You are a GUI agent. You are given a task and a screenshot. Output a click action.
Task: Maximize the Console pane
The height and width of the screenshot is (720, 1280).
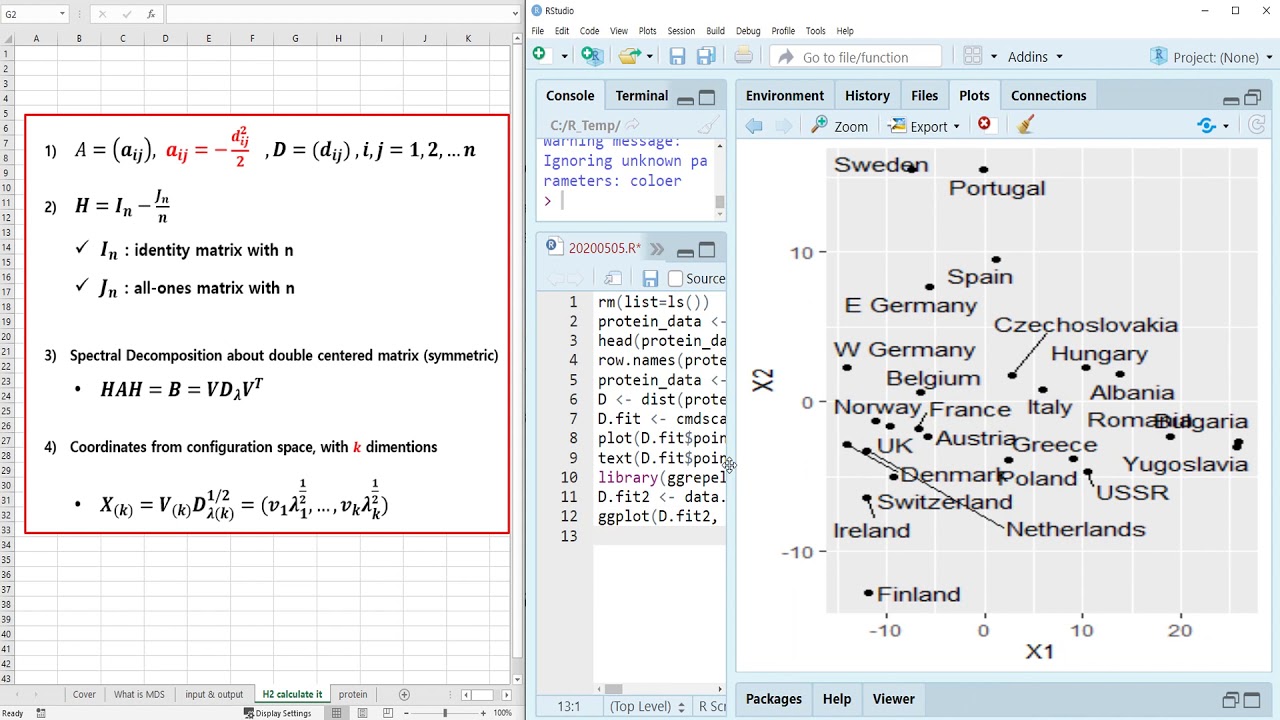pyautogui.click(x=707, y=97)
